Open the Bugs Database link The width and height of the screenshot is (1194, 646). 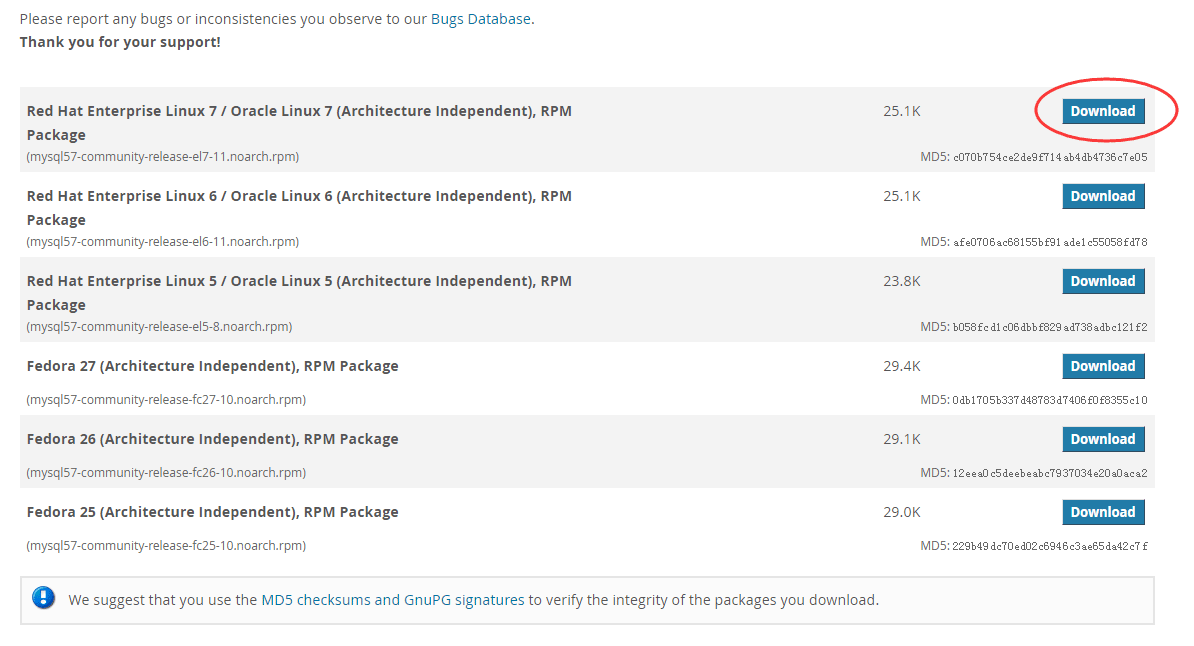click(x=480, y=19)
